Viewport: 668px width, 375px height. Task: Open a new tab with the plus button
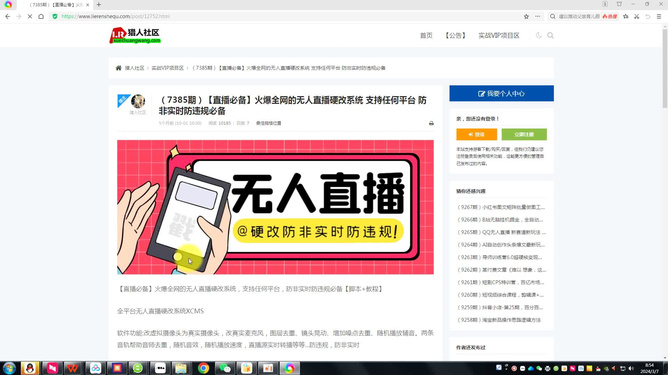[x=99, y=5]
